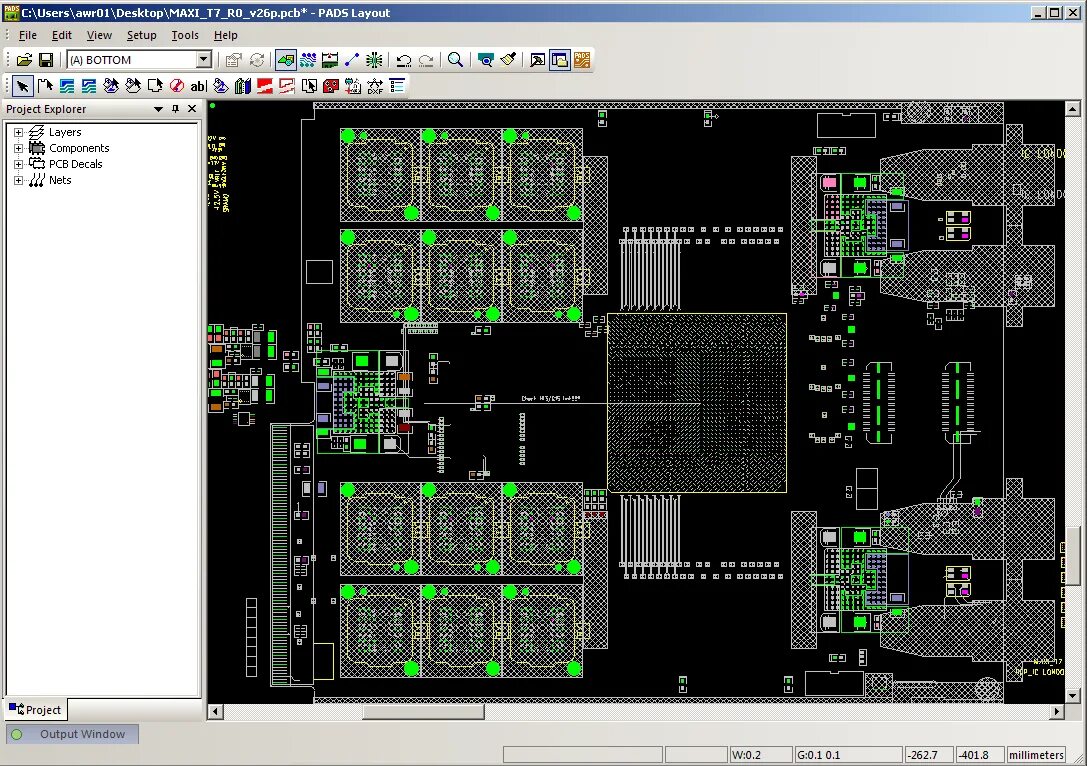Open Project Explorer window position dropdown arrow
This screenshot has height=766, width=1087.
[x=158, y=109]
